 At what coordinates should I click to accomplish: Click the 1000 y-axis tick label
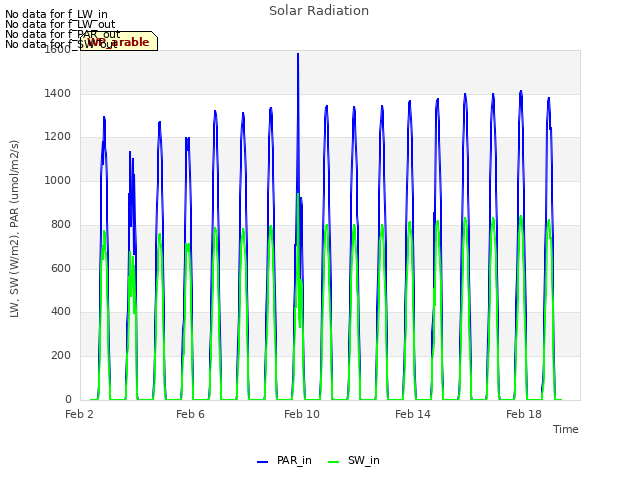click(x=58, y=180)
